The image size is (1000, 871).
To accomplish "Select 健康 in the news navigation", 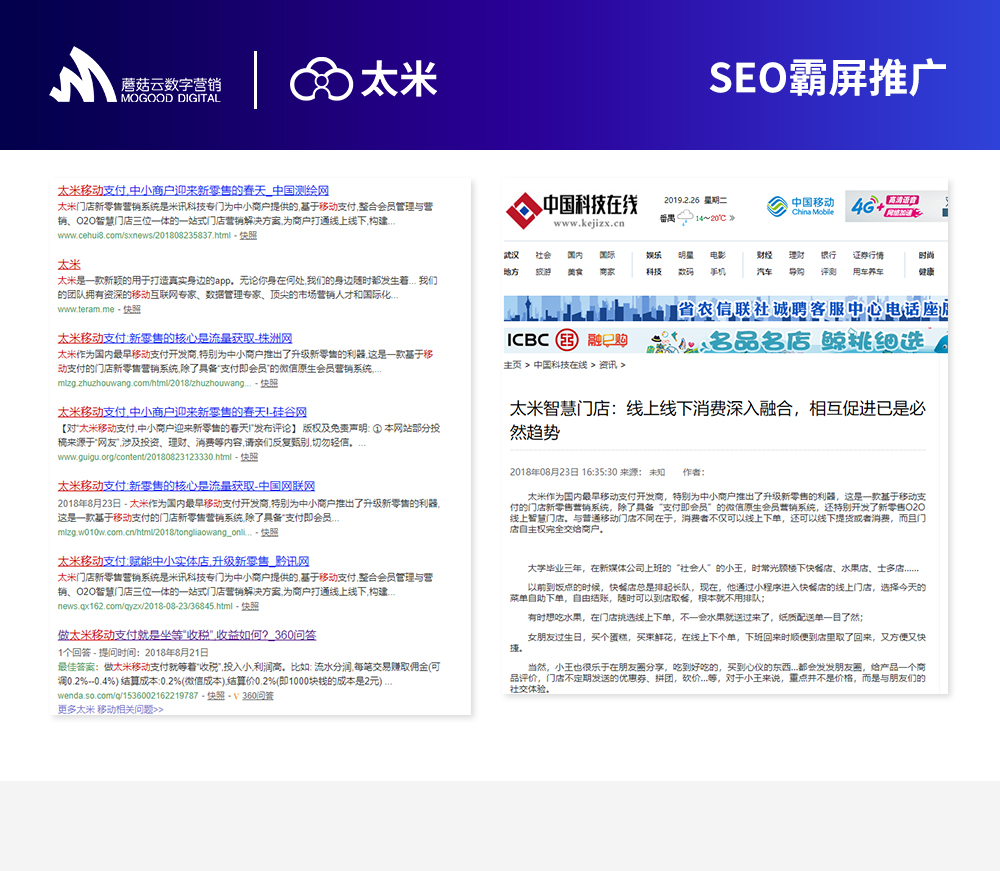I will tap(927, 272).
